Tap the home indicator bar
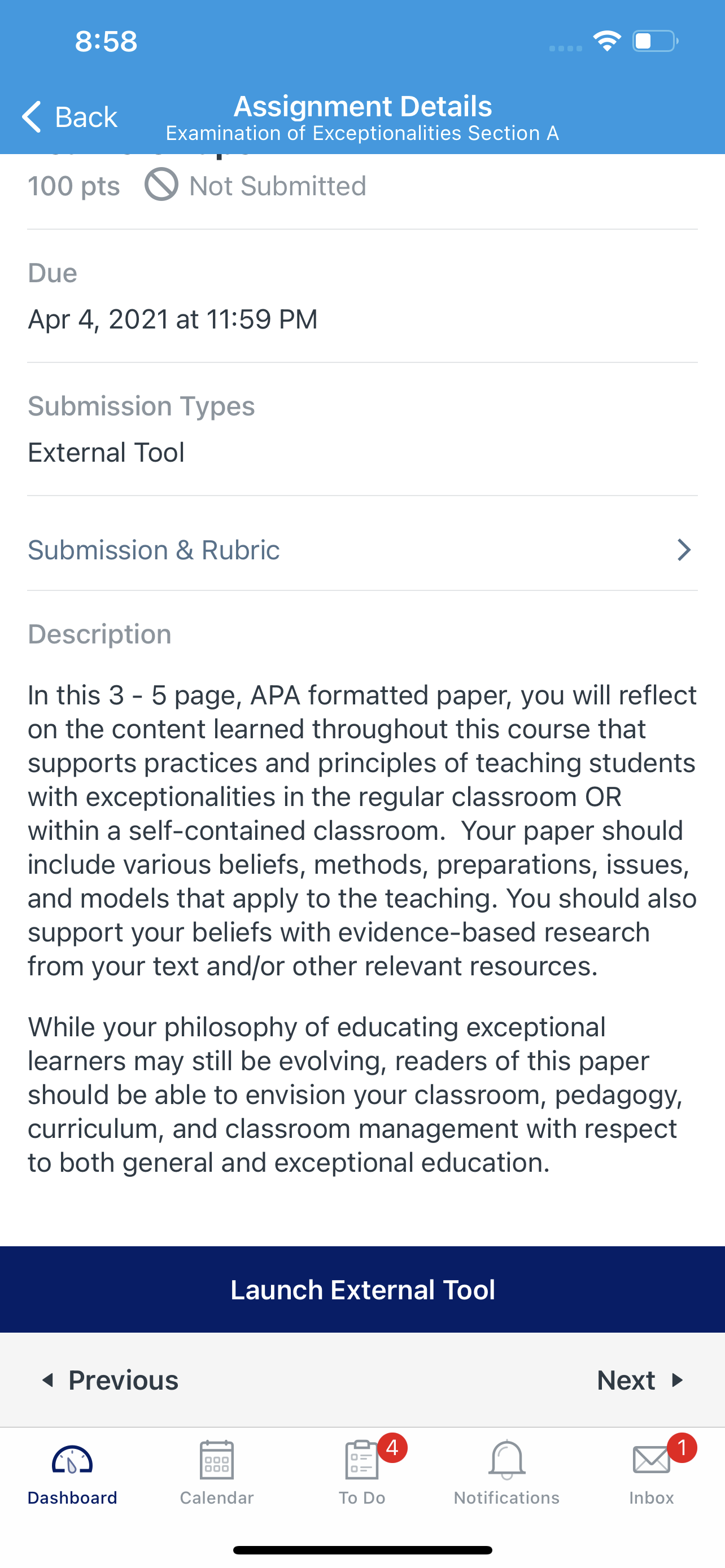 (x=362, y=1550)
